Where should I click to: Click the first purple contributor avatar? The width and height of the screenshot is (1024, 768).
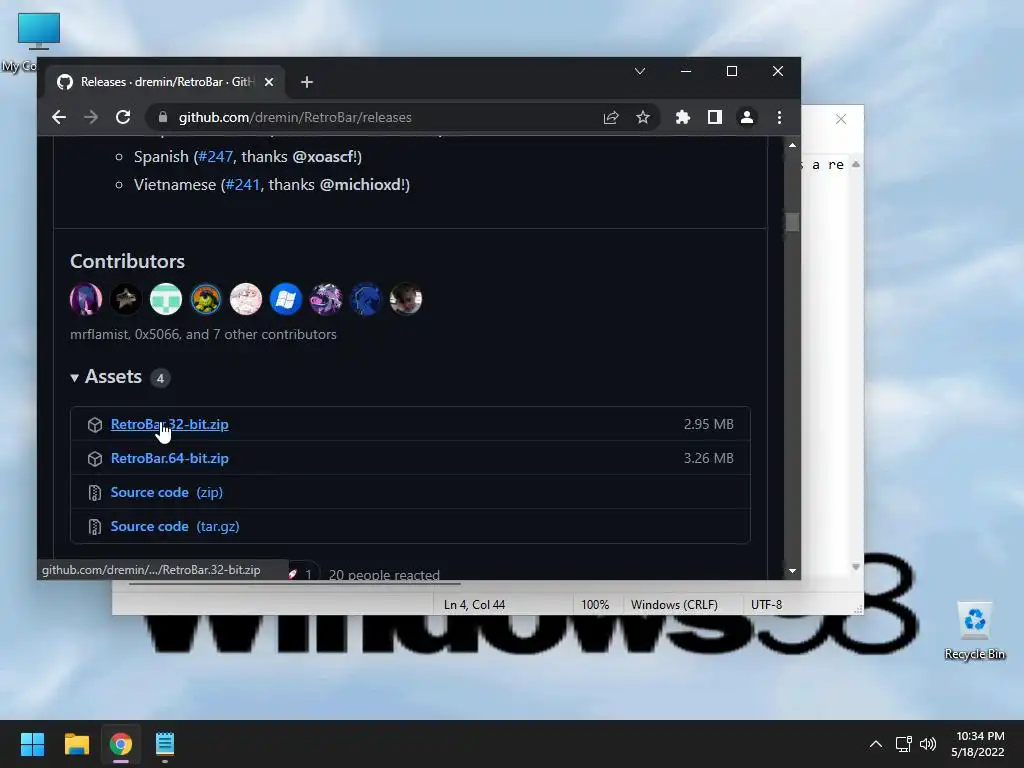click(86, 299)
